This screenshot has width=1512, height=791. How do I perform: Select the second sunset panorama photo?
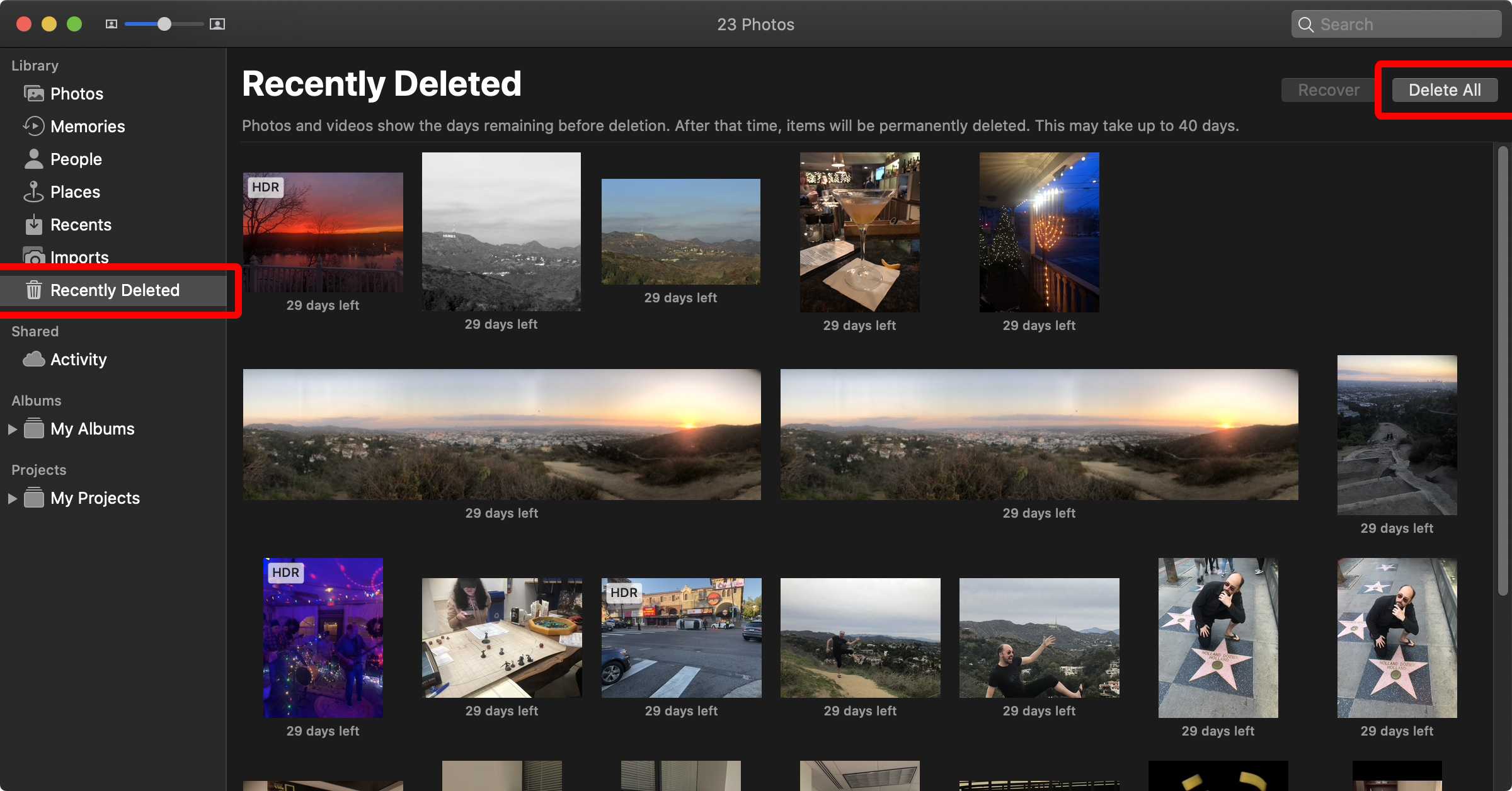1039,435
